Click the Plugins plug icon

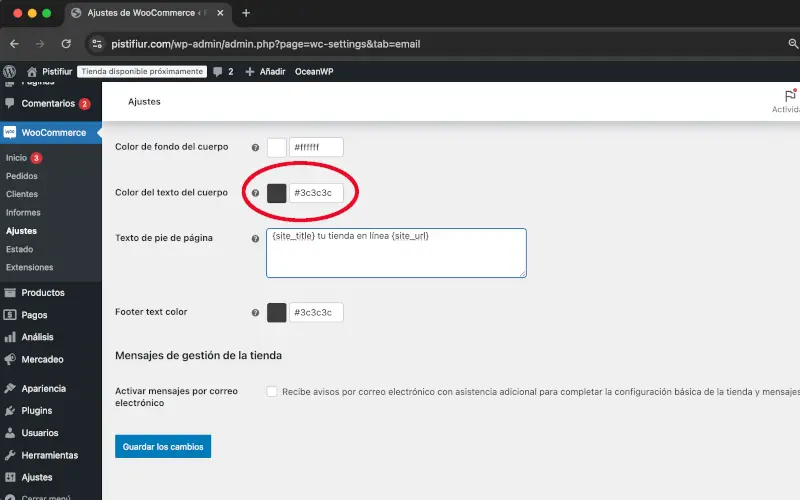pyautogui.click(x=10, y=410)
